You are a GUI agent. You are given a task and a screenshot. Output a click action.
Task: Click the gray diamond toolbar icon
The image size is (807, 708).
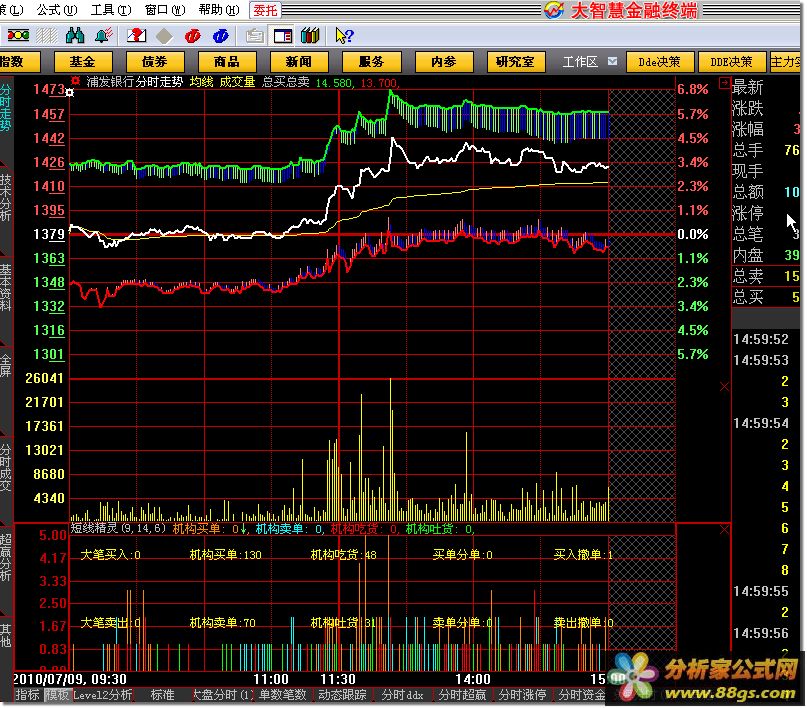tap(164, 36)
